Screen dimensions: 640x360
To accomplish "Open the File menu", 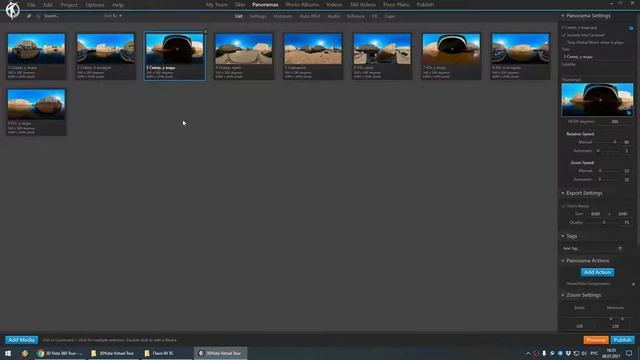I will [x=31, y=5].
